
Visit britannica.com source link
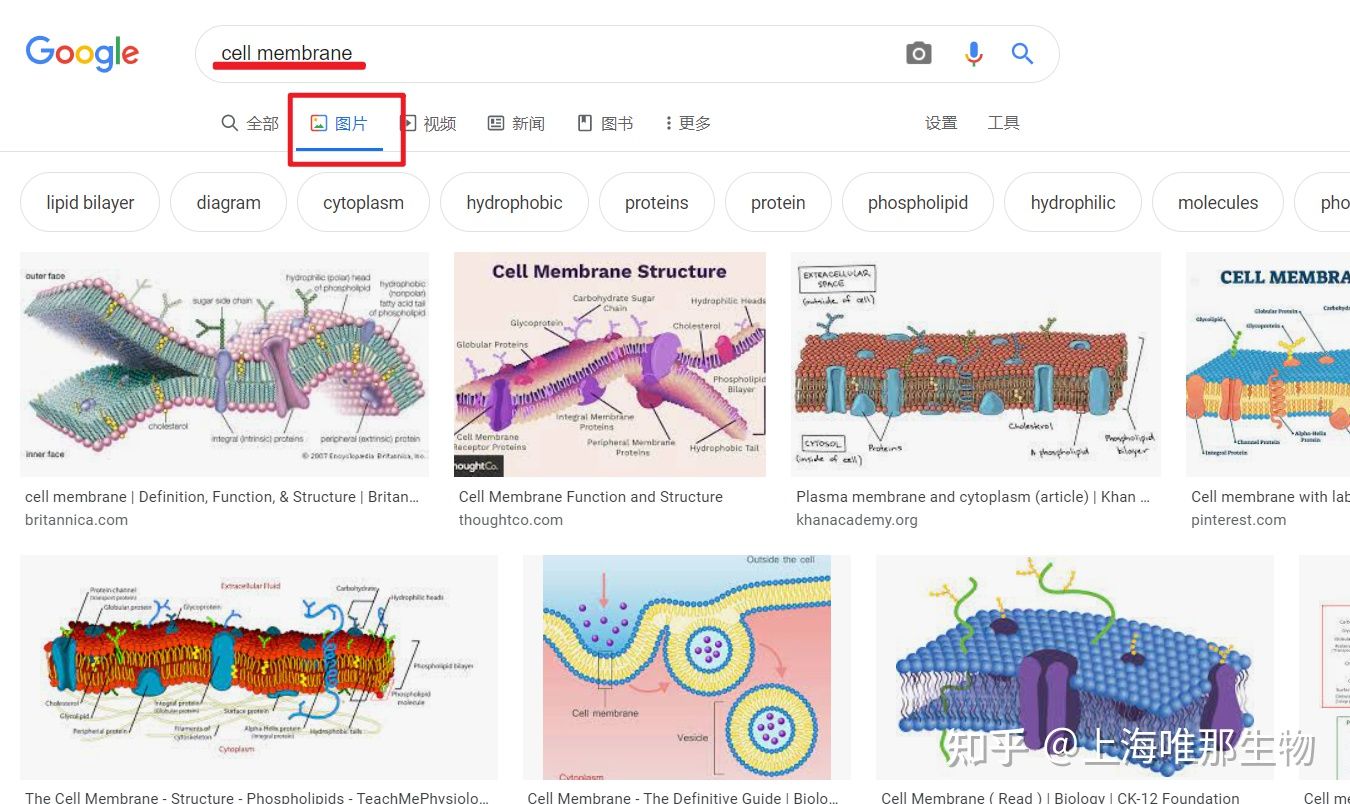[x=76, y=520]
